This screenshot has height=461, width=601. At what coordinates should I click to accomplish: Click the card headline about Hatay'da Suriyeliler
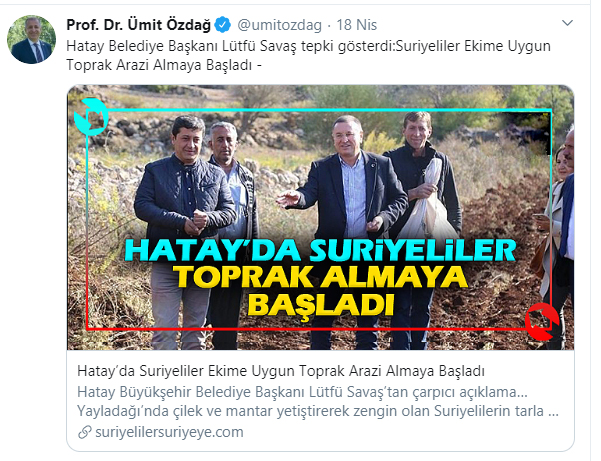pyautogui.click(x=281, y=371)
